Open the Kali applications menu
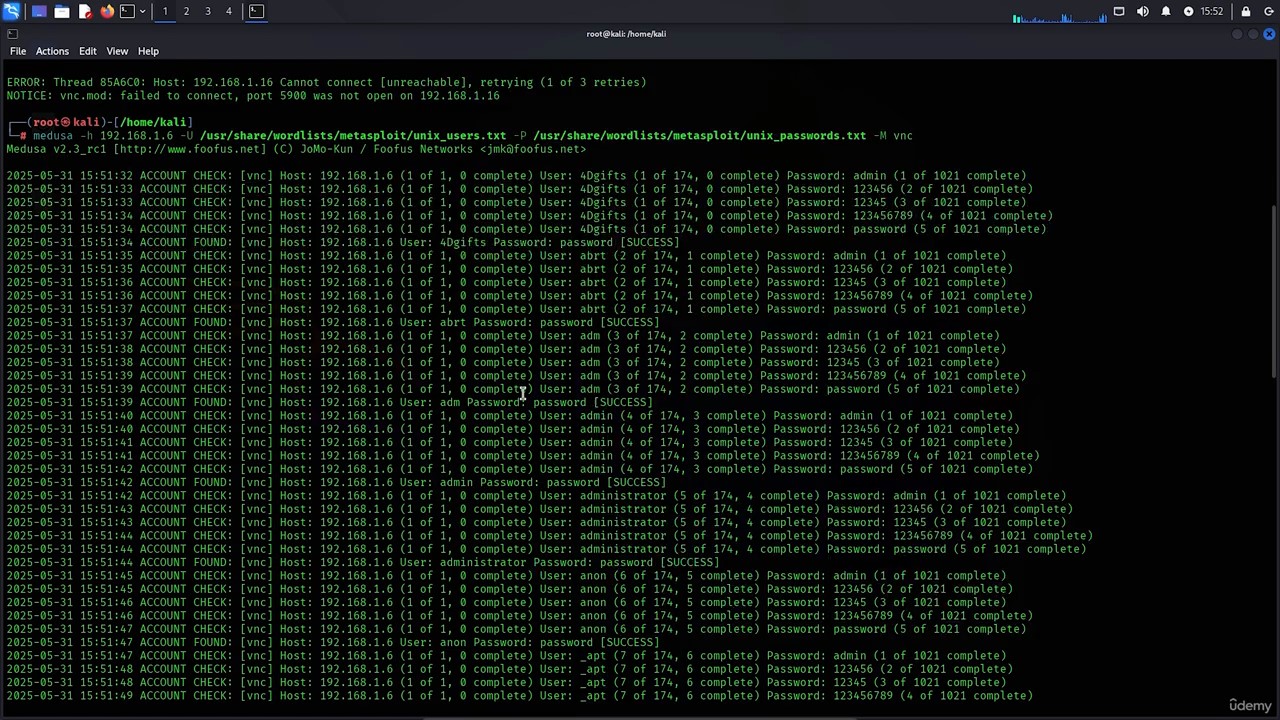Image resolution: width=1280 pixels, height=720 pixels. (x=11, y=11)
